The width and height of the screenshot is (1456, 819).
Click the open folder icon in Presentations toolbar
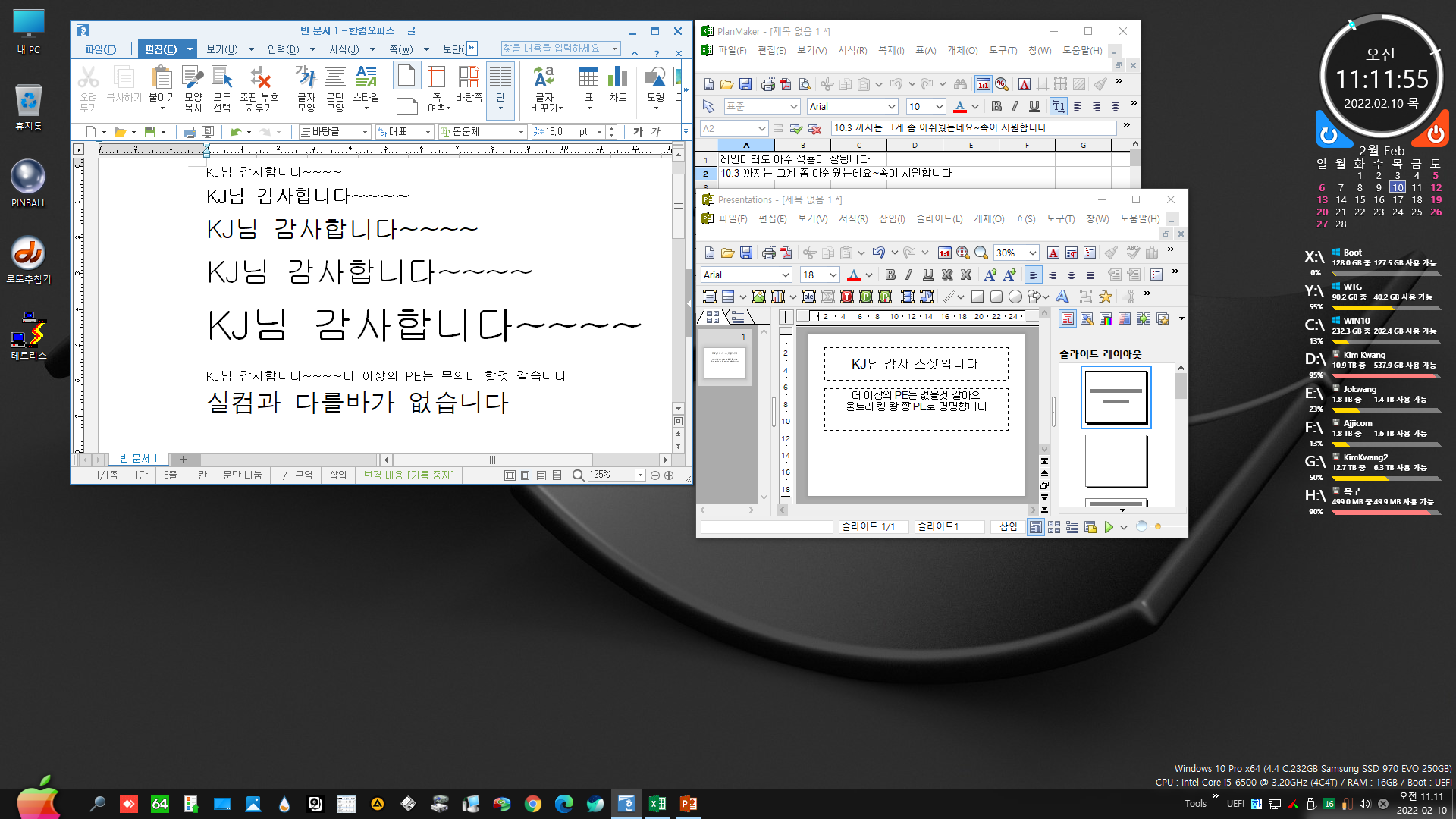pyautogui.click(x=727, y=253)
